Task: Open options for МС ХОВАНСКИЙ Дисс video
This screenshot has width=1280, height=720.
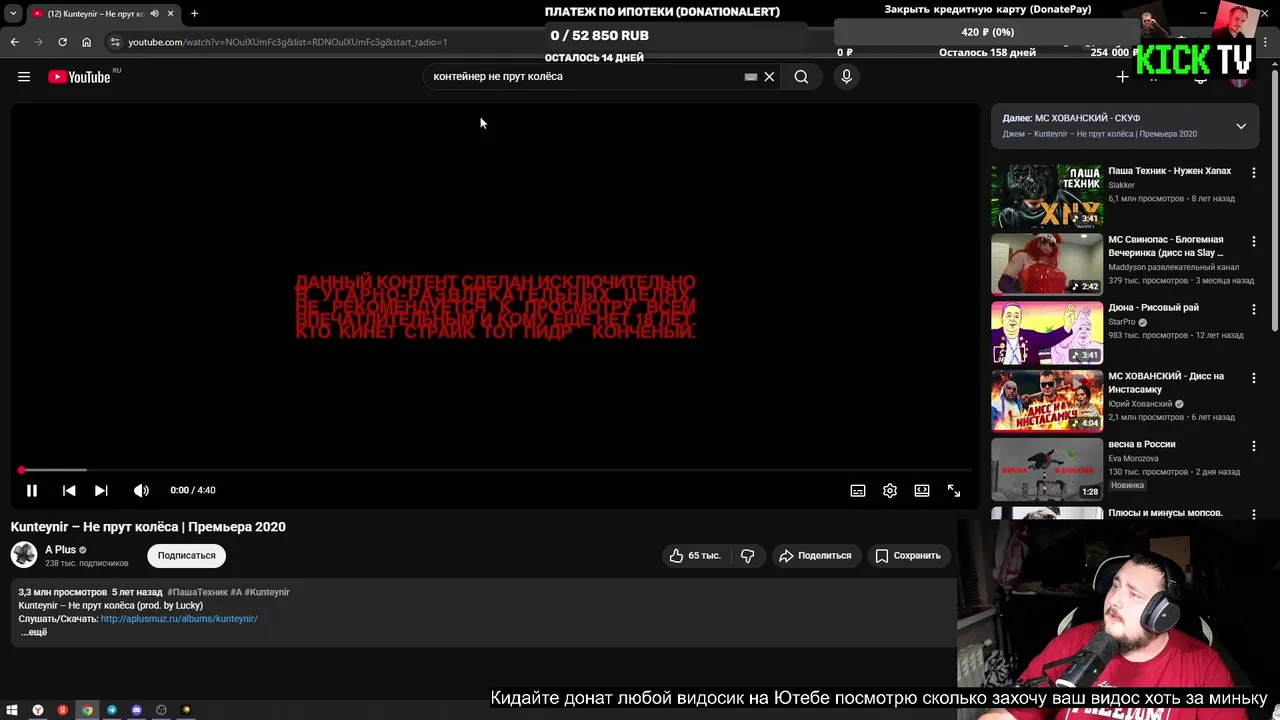Action: pyautogui.click(x=1253, y=378)
